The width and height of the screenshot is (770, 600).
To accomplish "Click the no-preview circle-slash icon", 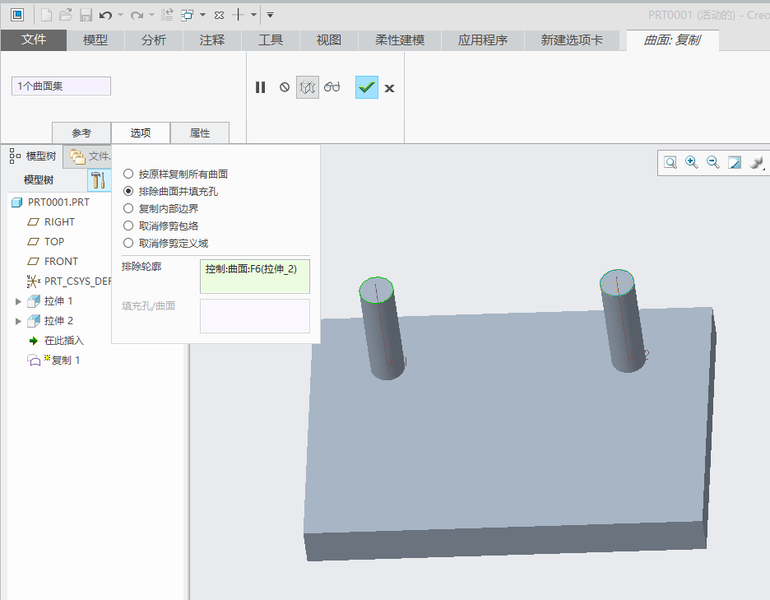I will tap(284, 87).
